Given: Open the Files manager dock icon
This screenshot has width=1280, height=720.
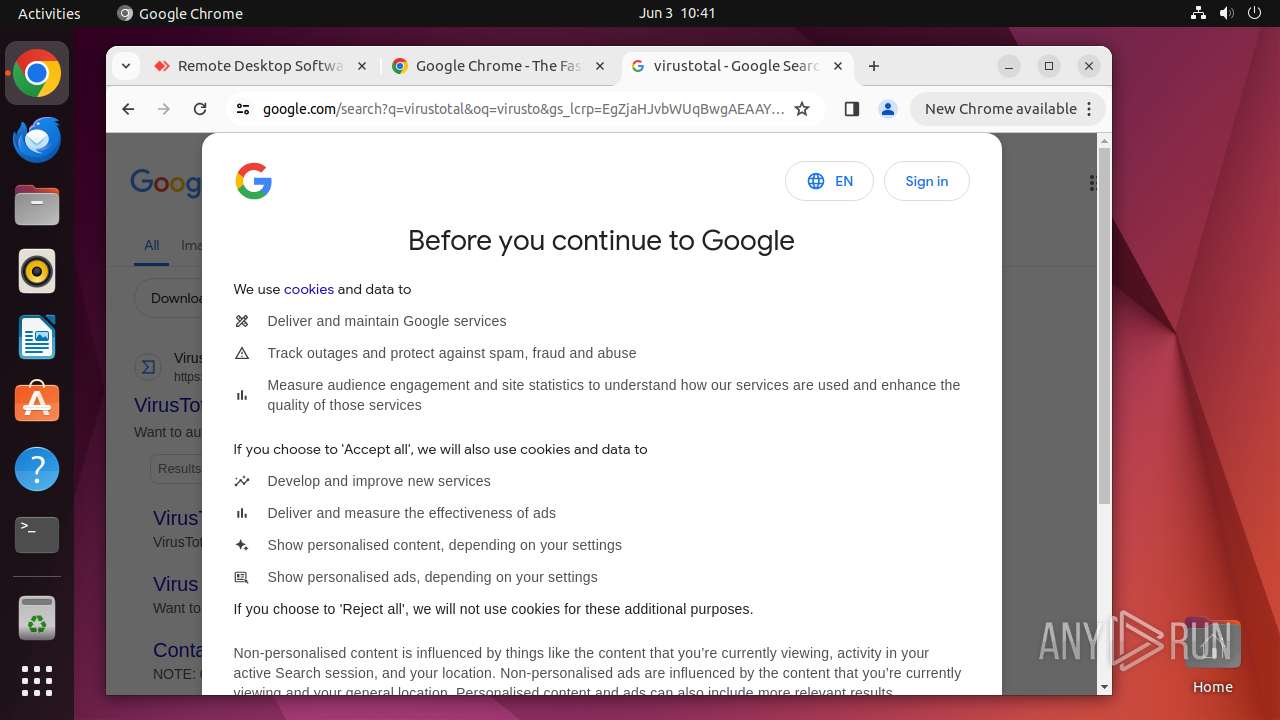Looking at the screenshot, I should tap(37, 206).
